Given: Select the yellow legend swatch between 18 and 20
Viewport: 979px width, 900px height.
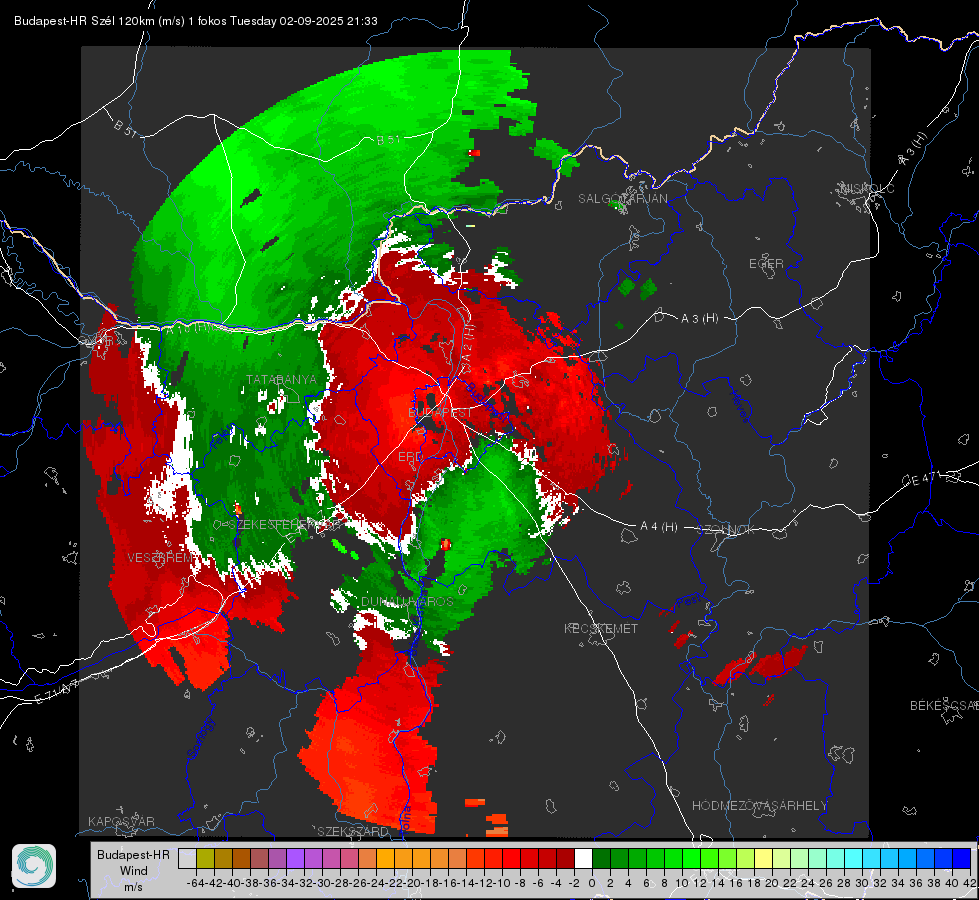Looking at the screenshot, I should pyautogui.click(x=764, y=859).
